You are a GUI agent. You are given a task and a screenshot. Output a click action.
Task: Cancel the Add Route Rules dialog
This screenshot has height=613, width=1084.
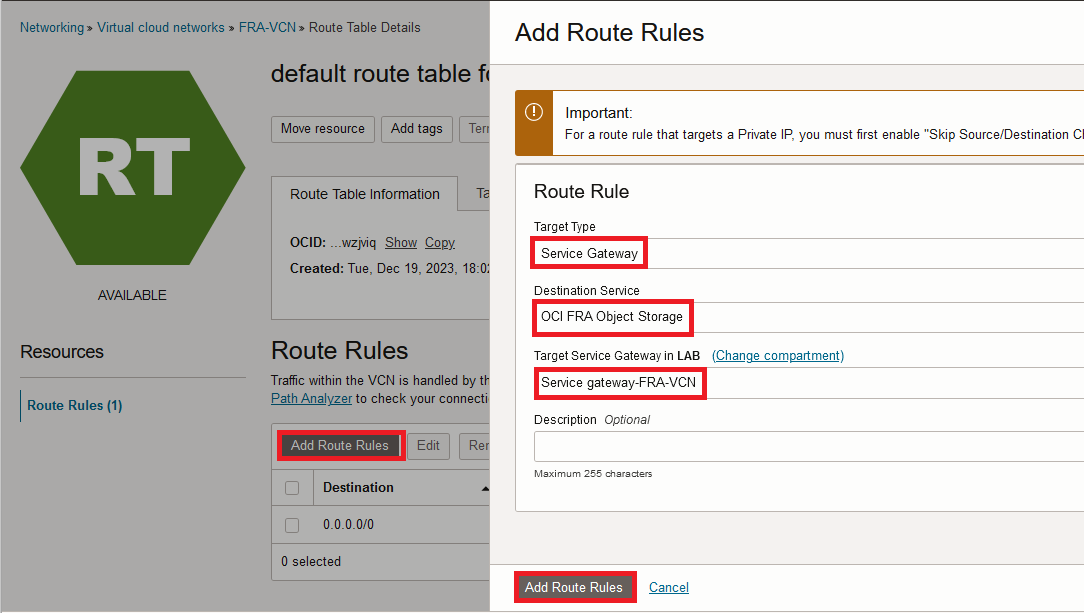point(669,587)
